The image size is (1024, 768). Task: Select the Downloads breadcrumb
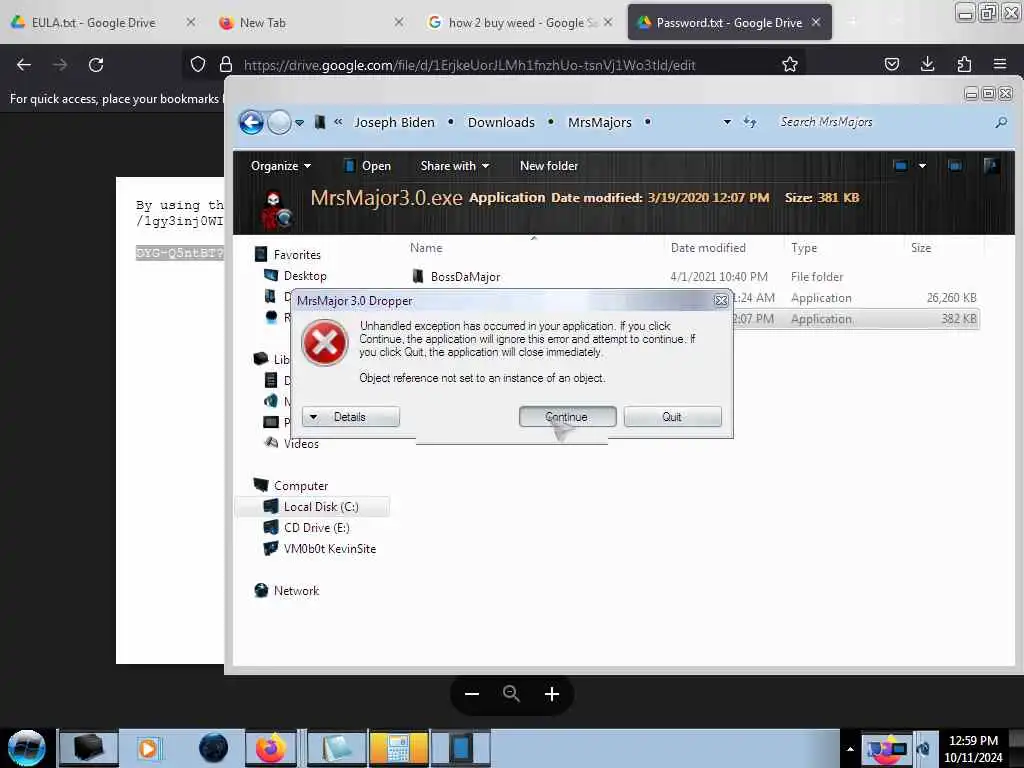pyautogui.click(x=501, y=122)
